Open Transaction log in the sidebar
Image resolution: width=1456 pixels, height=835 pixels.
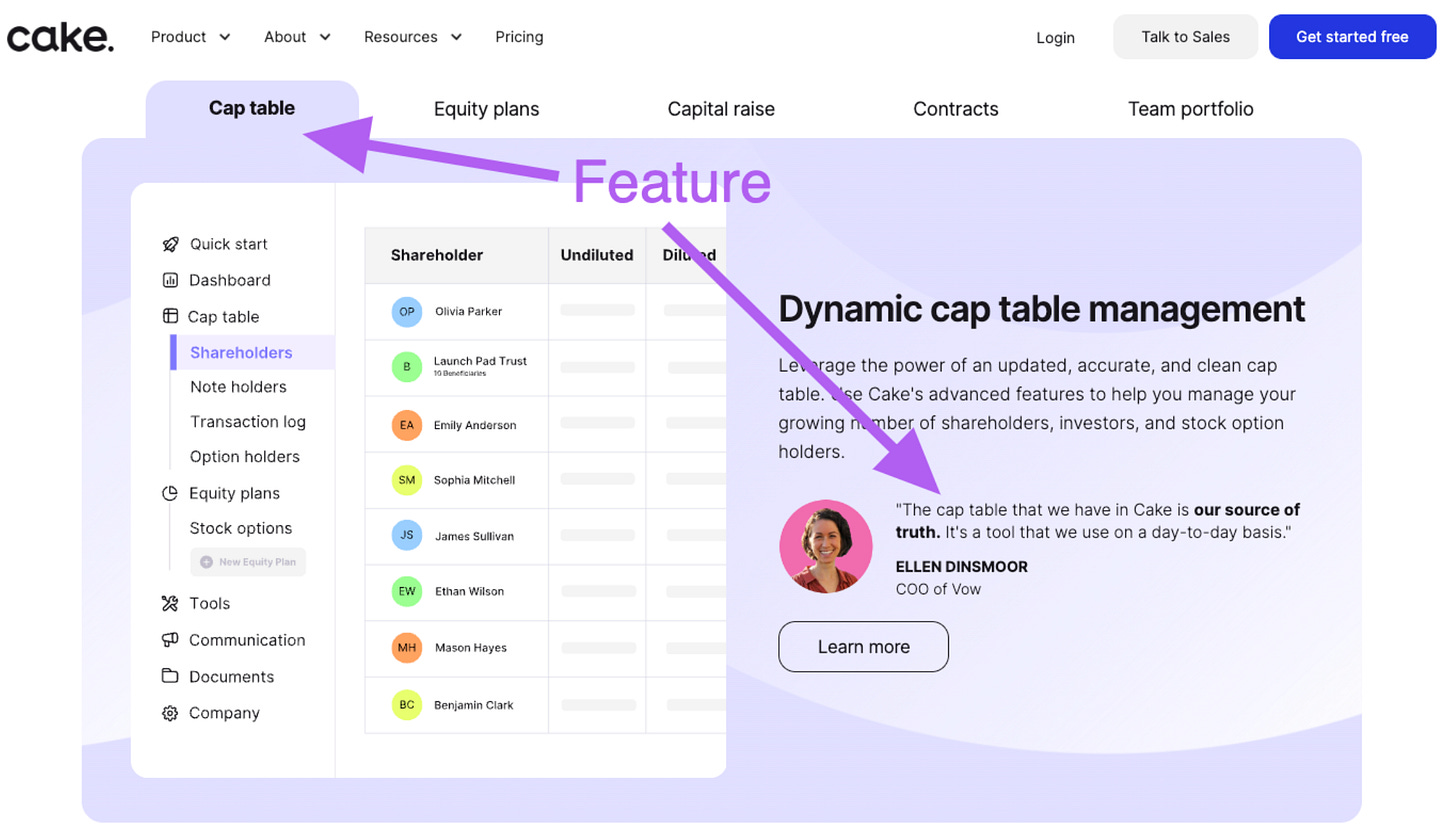click(x=248, y=422)
